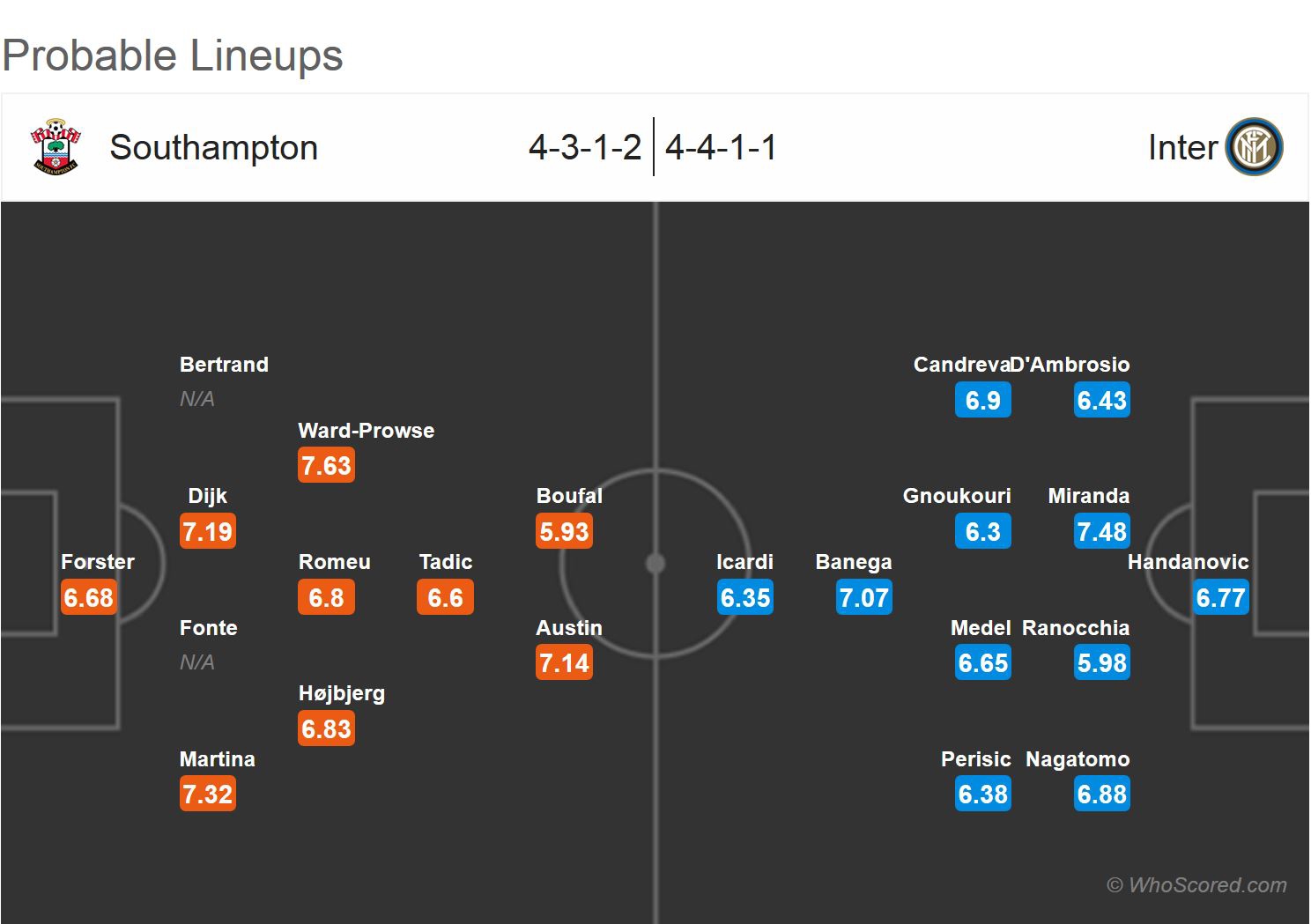Screen dimensions: 1311x924
Task: Open the Inter team name link
Action: (x=1182, y=147)
